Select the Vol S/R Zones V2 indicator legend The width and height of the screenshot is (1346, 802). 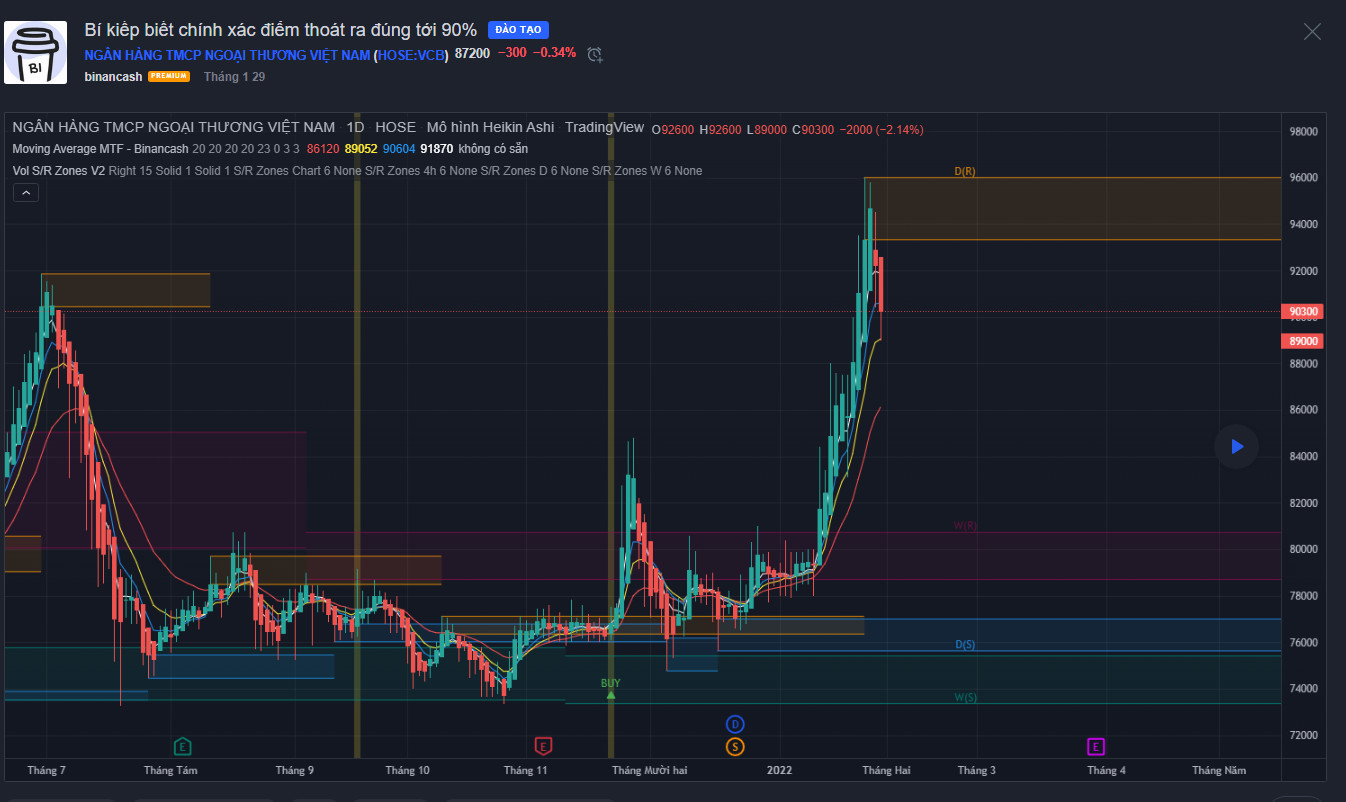tap(58, 171)
